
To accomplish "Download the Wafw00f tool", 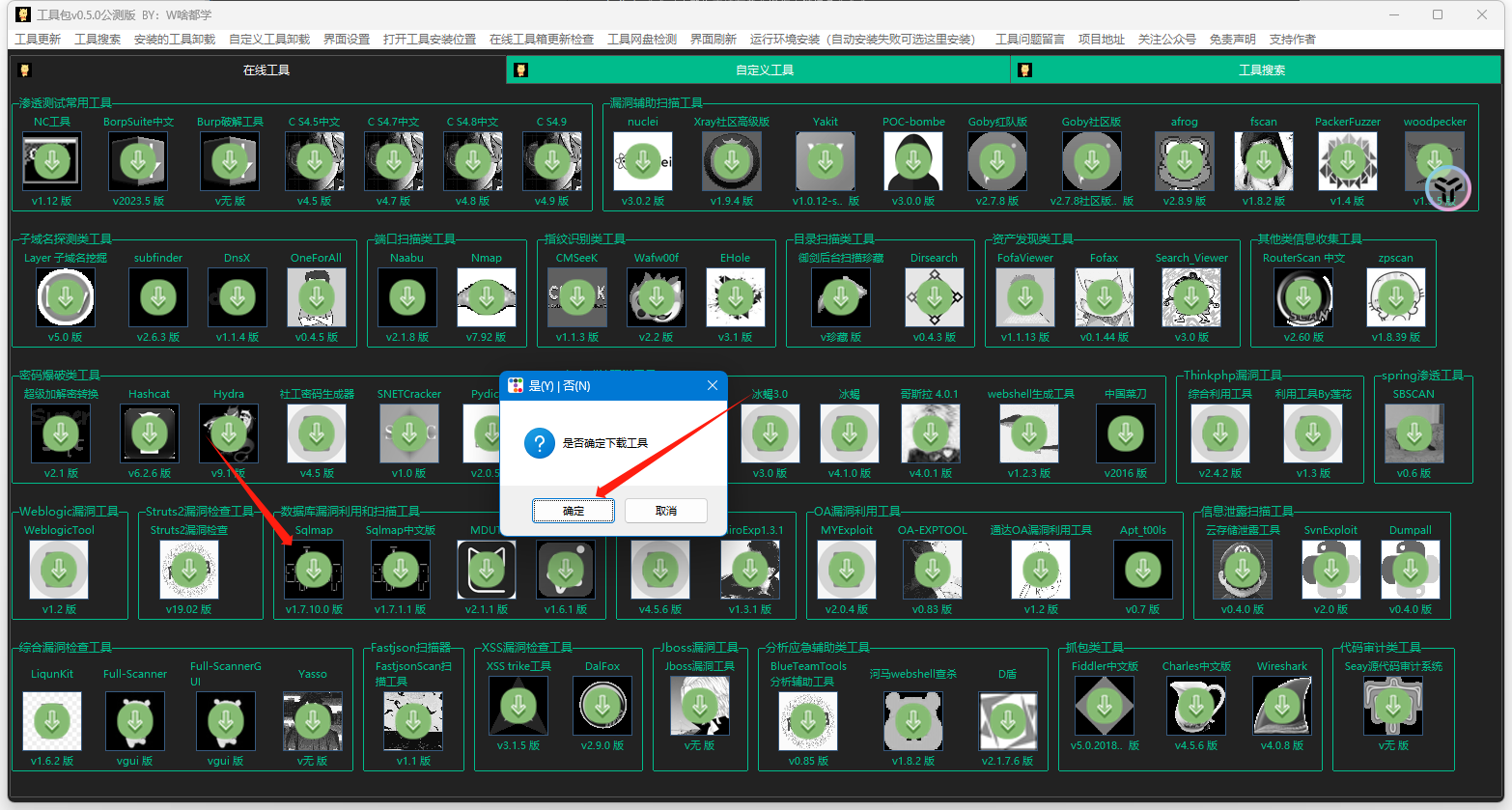I will click(657, 297).
